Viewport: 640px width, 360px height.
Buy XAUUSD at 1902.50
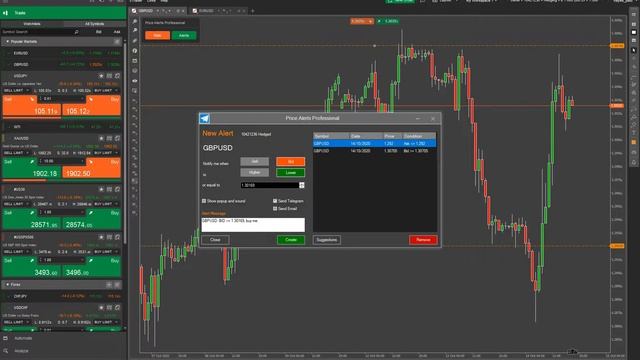point(92,169)
